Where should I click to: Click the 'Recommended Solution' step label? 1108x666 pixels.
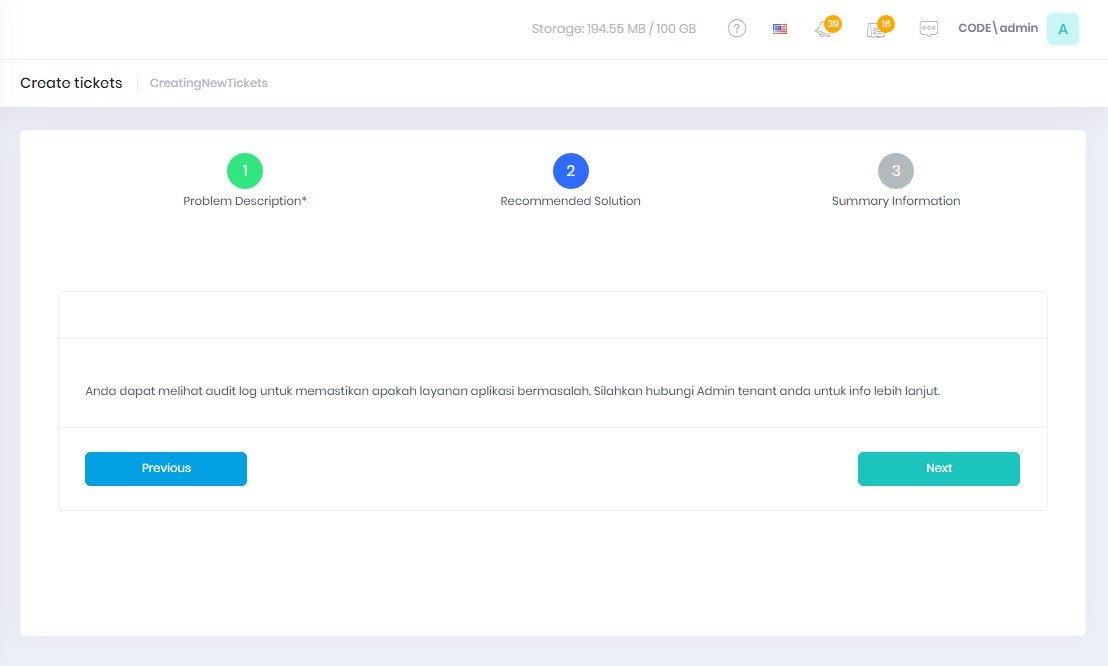click(x=570, y=201)
